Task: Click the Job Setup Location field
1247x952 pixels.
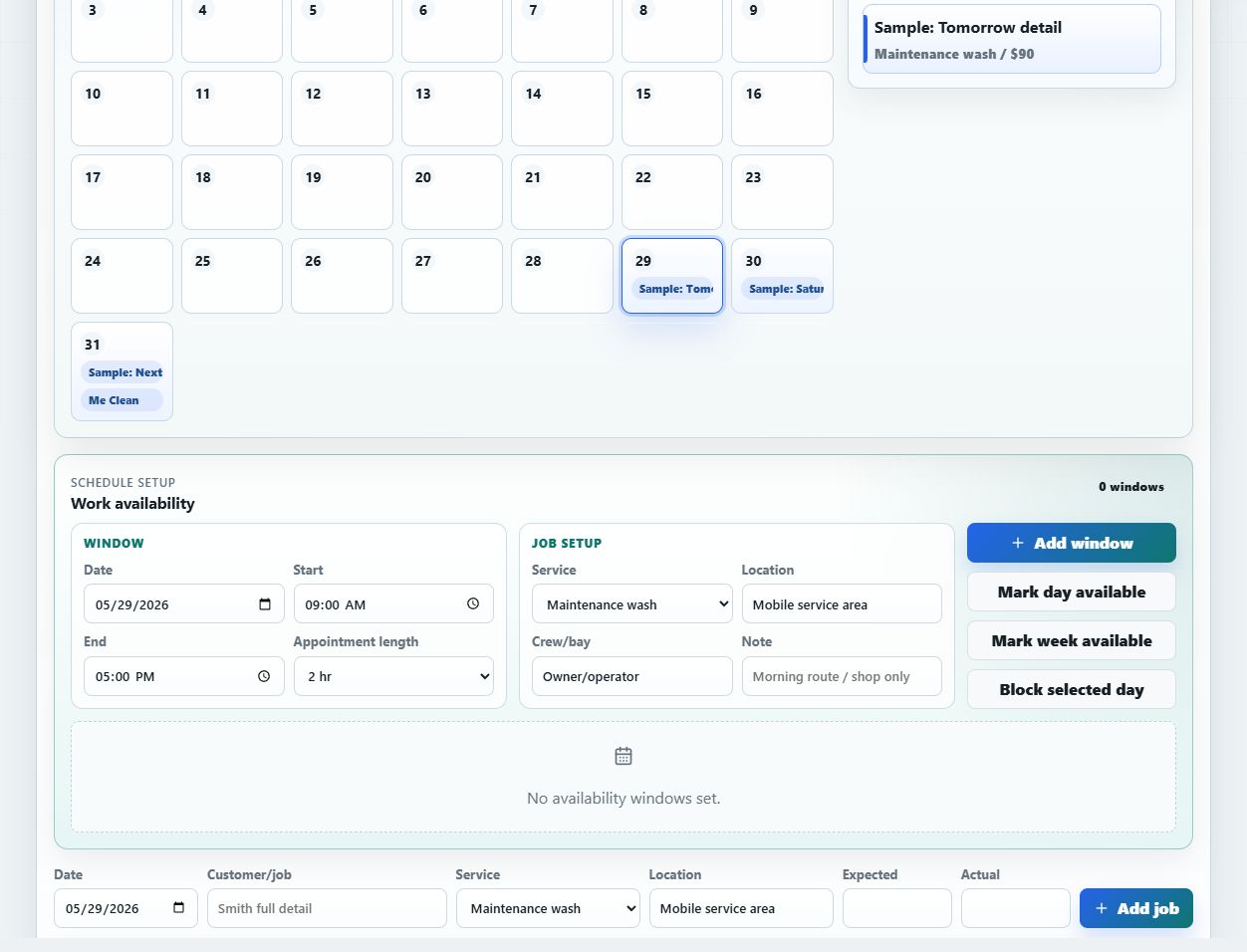Action: click(842, 604)
